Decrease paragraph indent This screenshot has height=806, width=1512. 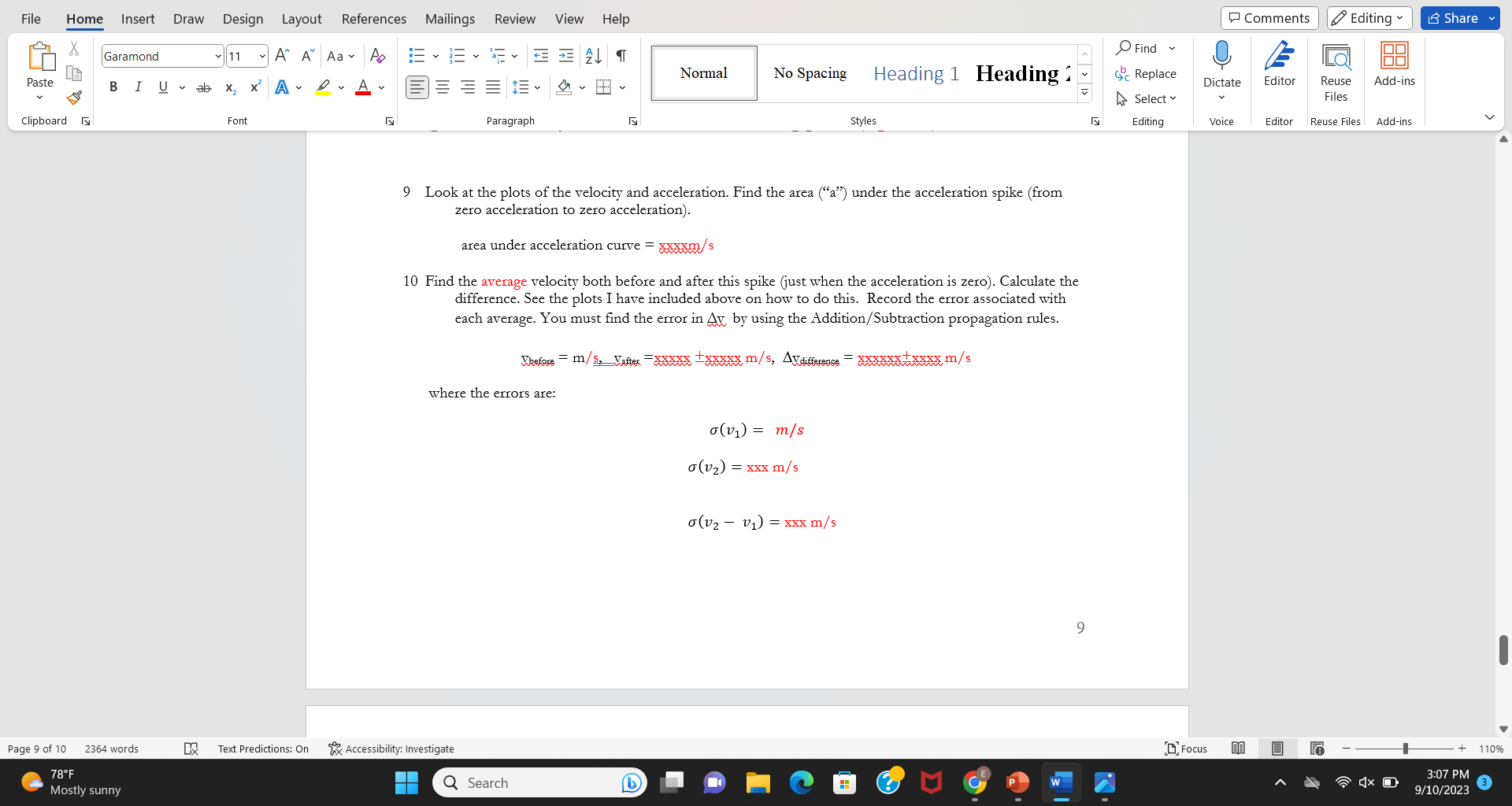click(x=541, y=56)
